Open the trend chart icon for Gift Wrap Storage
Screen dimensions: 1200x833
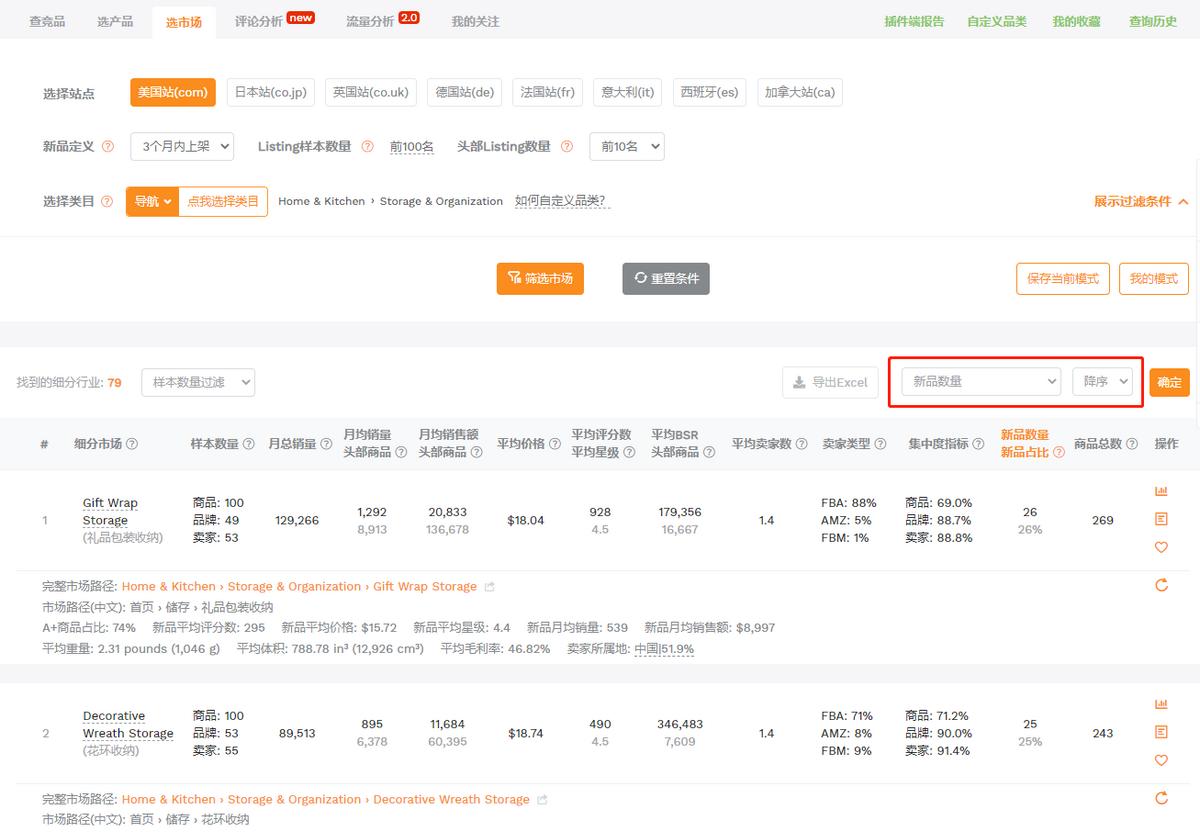tap(1161, 491)
